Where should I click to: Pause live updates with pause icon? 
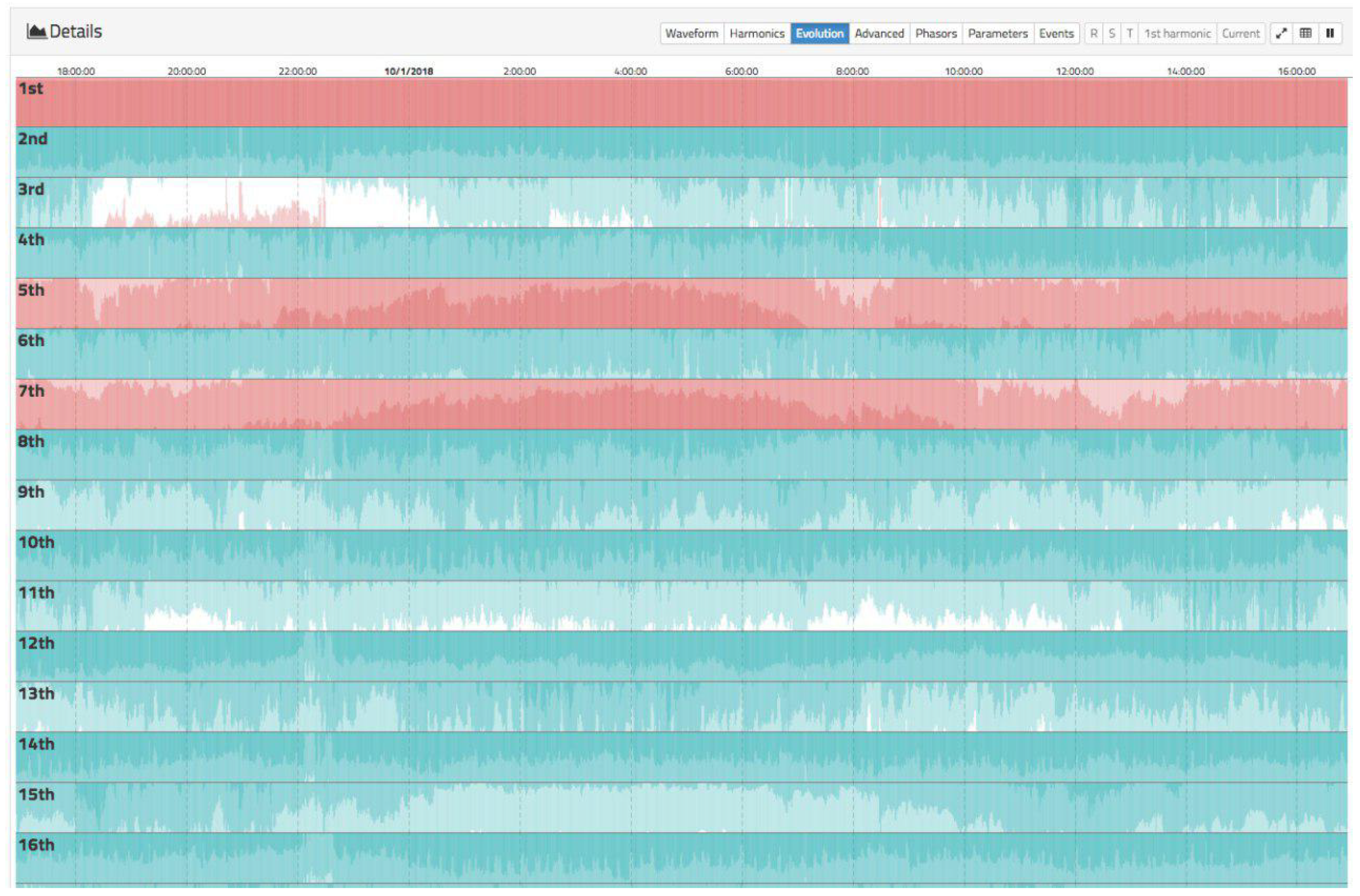[x=1330, y=33]
